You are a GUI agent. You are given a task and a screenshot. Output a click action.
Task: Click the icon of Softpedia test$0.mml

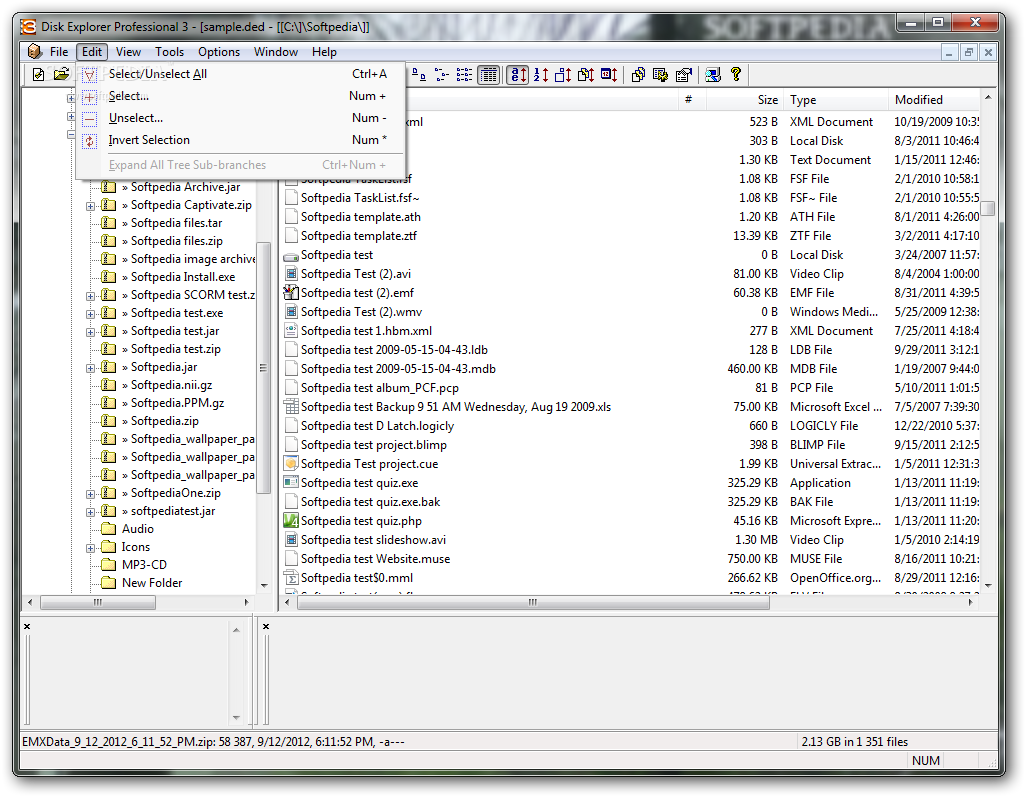pos(291,578)
